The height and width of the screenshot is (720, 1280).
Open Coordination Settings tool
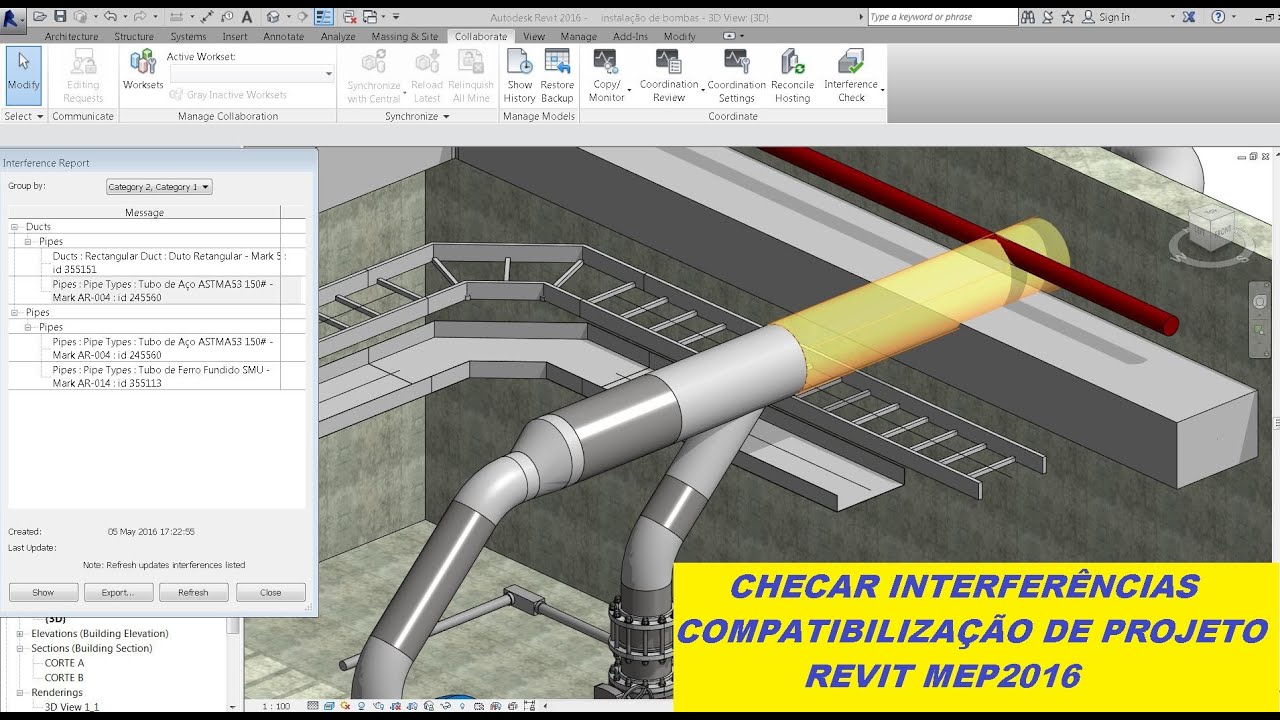pos(737,76)
